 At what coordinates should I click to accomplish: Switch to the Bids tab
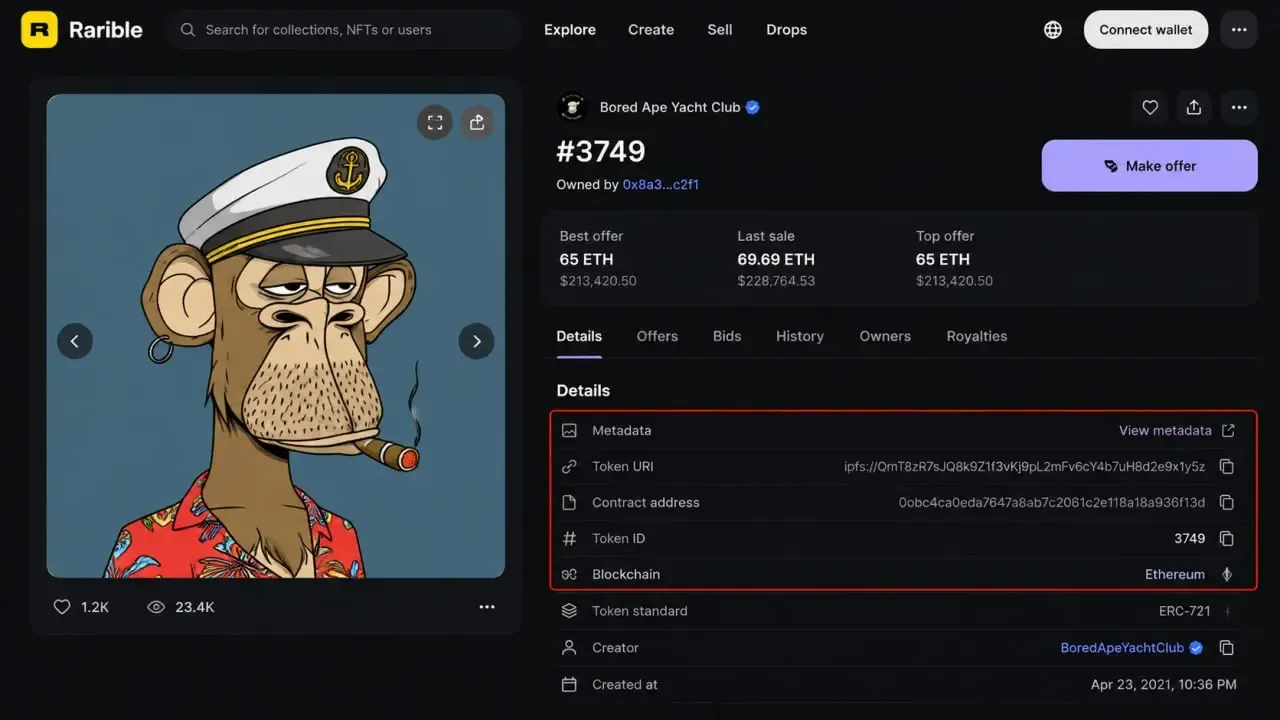(x=727, y=337)
